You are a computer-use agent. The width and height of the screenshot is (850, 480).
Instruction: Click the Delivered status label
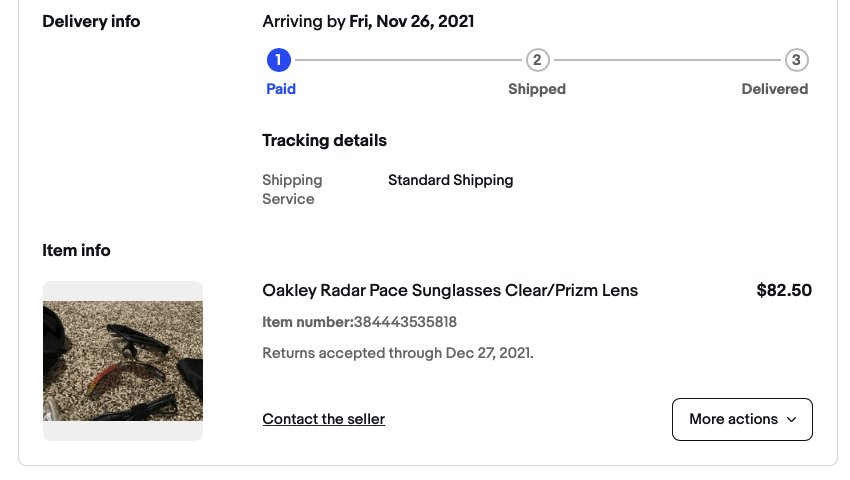[x=774, y=89]
